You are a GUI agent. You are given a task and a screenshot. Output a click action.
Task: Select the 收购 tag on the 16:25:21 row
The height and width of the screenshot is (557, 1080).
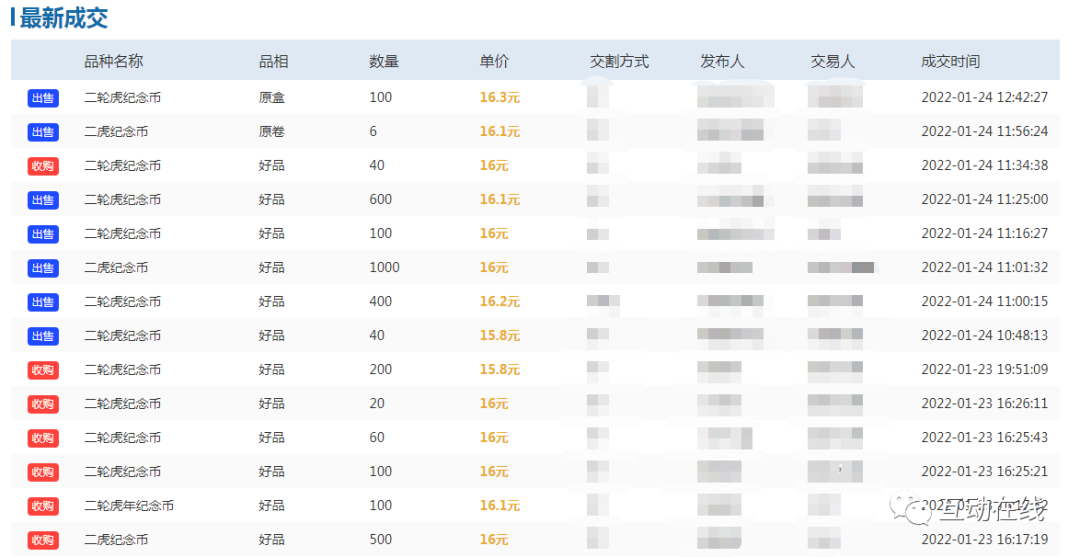(x=43, y=472)
